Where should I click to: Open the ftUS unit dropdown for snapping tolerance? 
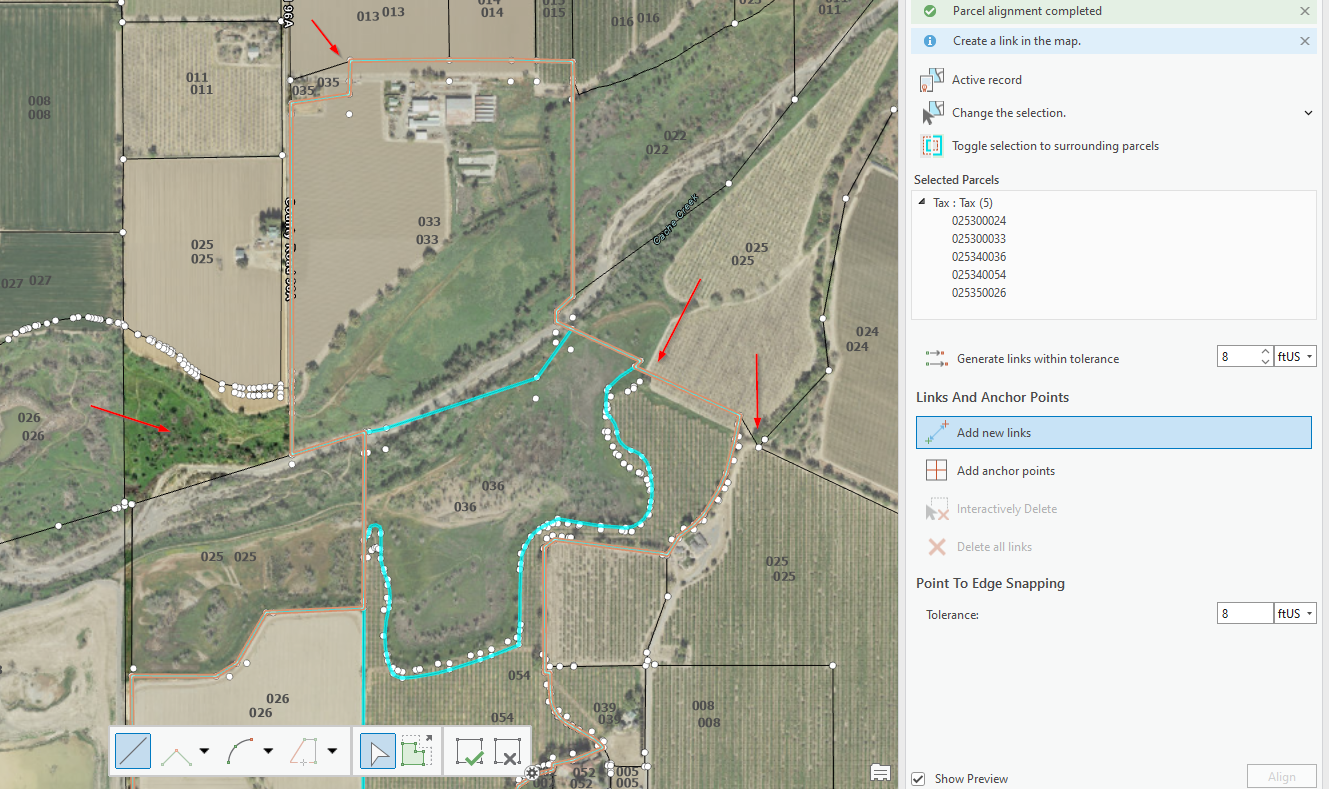click(1310, 613)
